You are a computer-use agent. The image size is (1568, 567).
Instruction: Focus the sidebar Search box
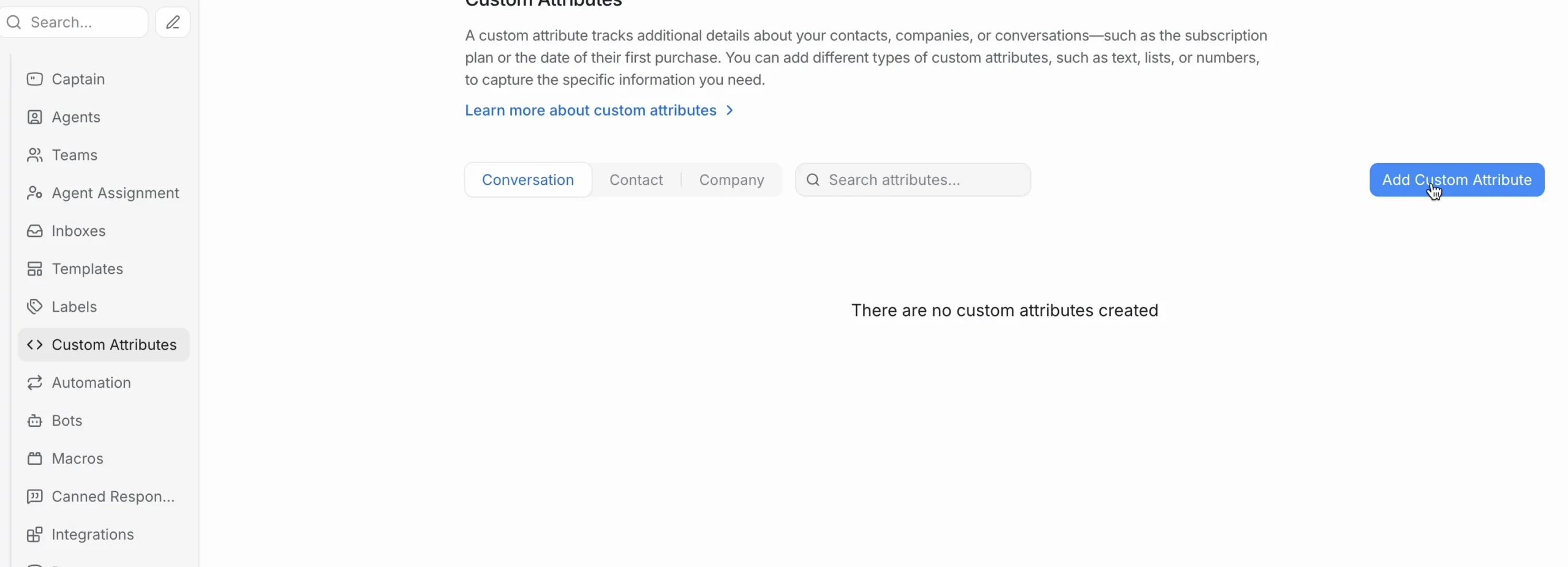[x=74, y=23]
